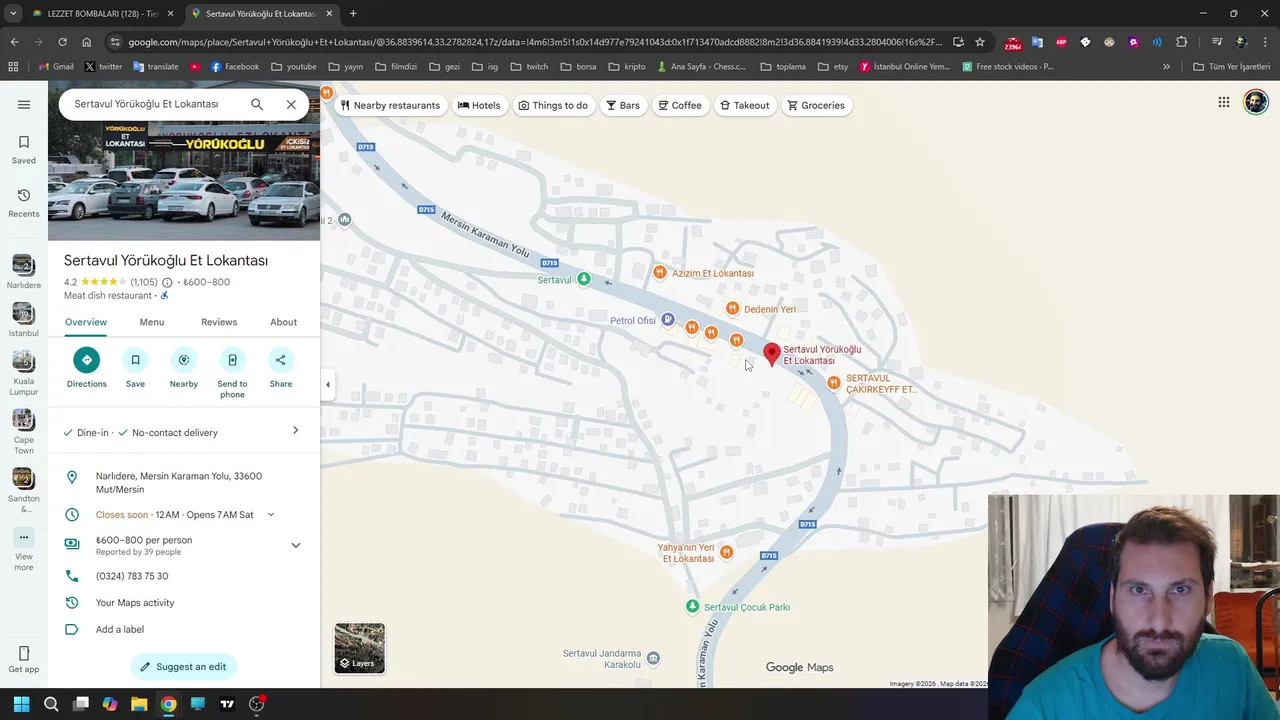The image size is (1280, 720).
Task: Click the Chrome address bar URL
Action: tap(535, 42)
